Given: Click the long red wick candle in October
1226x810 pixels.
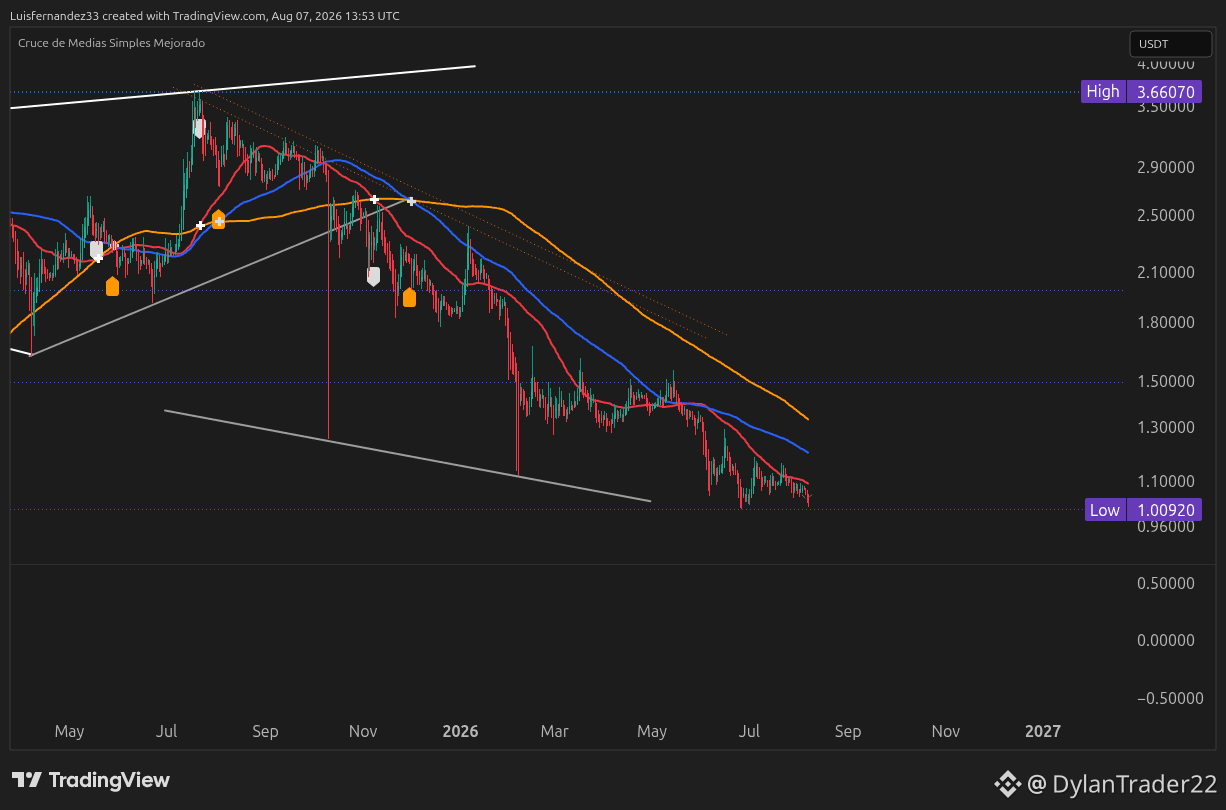Looking at the screenshot, I should pyautogui.click(x=328, y=300).
